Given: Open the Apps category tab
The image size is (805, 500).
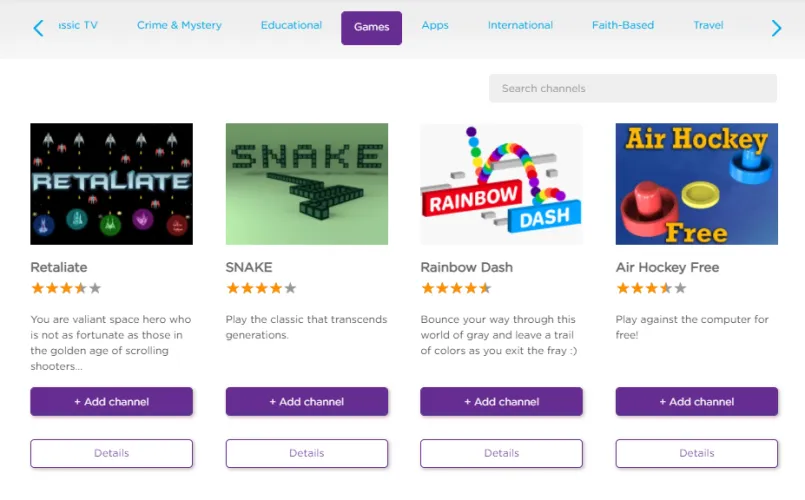Looking at the screenshot, I should pyautogui.click(x=435, y=26).
